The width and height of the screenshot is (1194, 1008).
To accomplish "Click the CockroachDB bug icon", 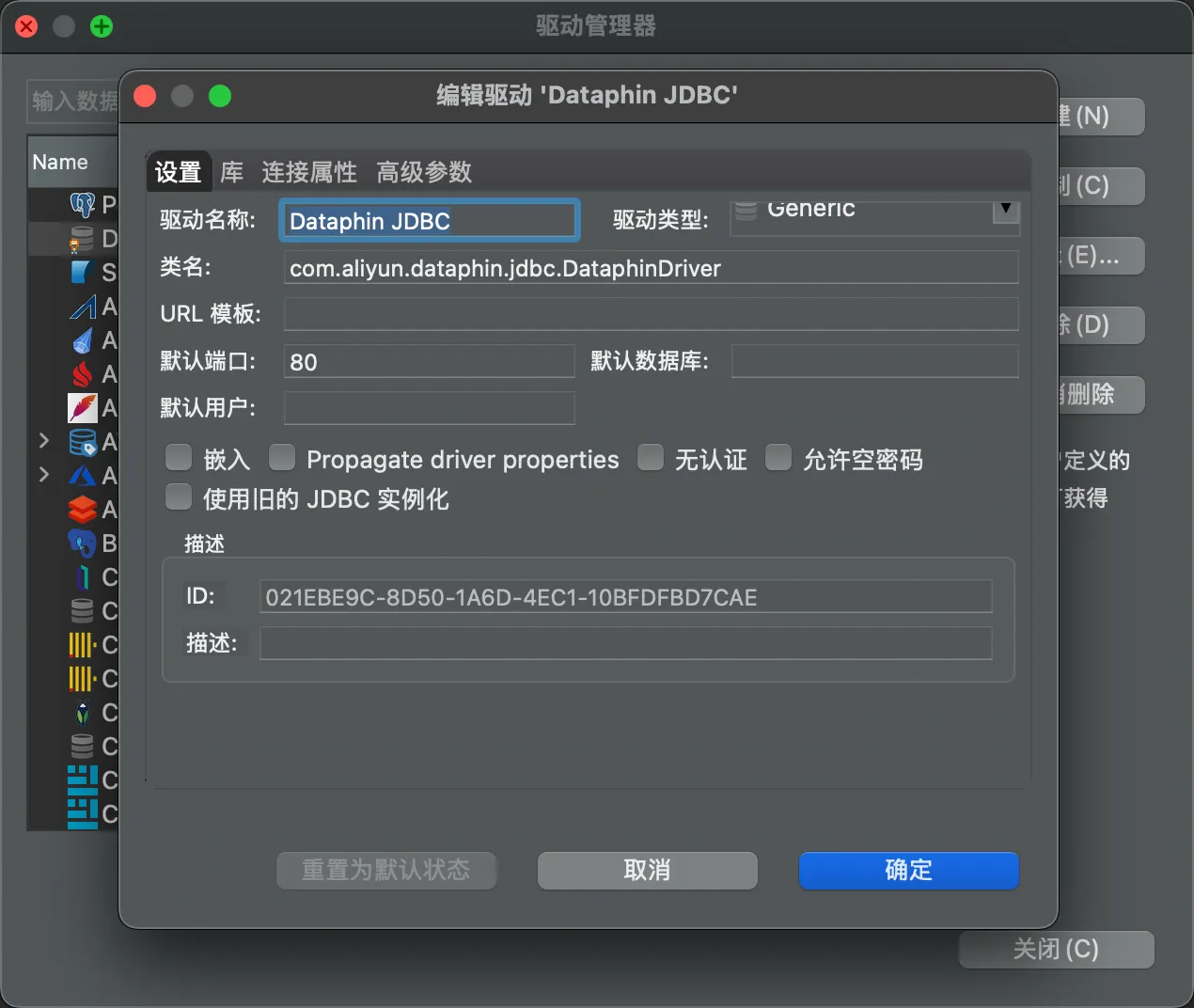I will click(x=83, y=713).
